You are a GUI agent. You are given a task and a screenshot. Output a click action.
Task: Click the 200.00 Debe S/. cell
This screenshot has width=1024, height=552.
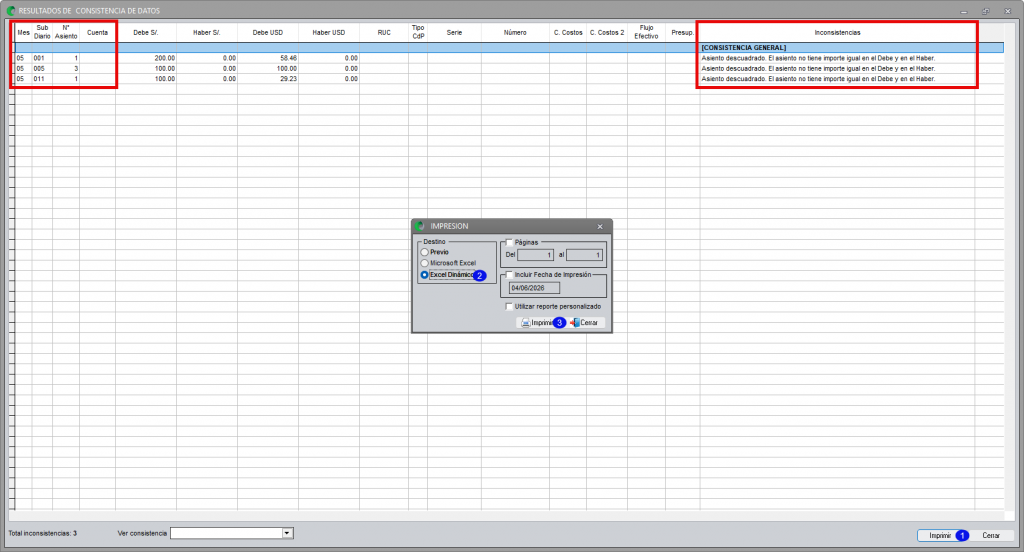click(x=146, y=58)
